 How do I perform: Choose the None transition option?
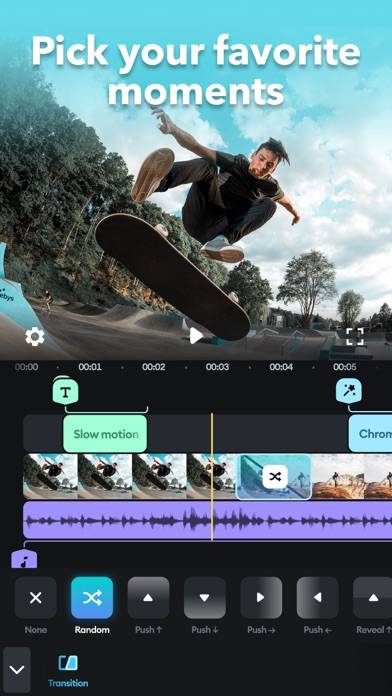pos(36,597)
